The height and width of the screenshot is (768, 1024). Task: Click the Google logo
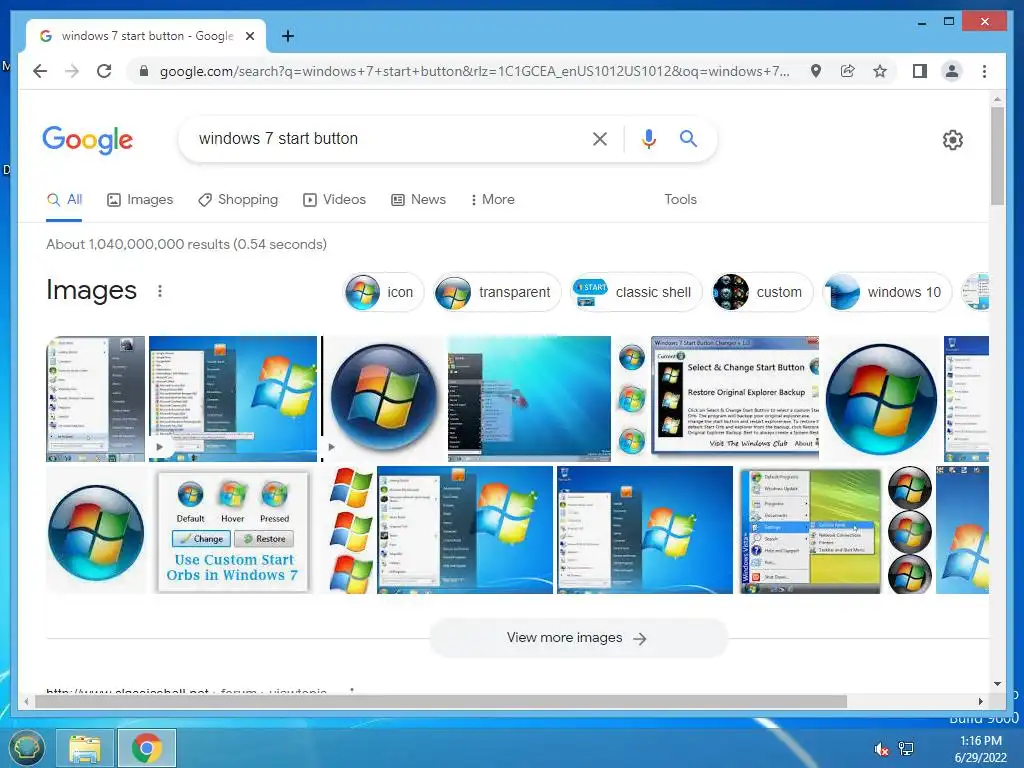pyautogui.click(x=88, y=140)
